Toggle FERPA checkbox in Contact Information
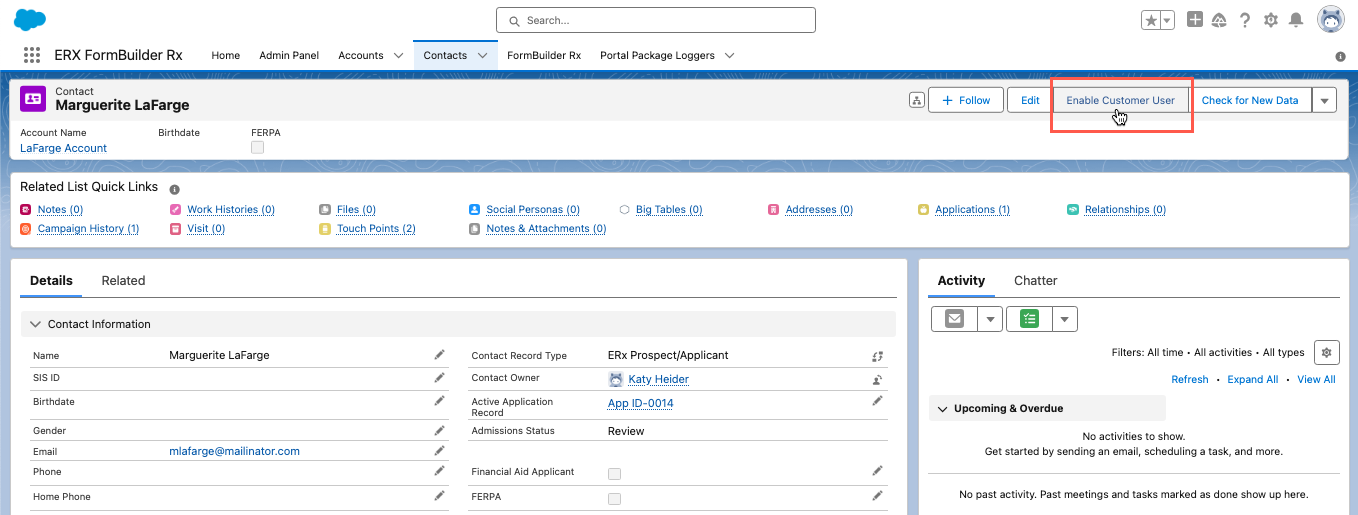Screen dimensions: 1358x515 point(614,498)
